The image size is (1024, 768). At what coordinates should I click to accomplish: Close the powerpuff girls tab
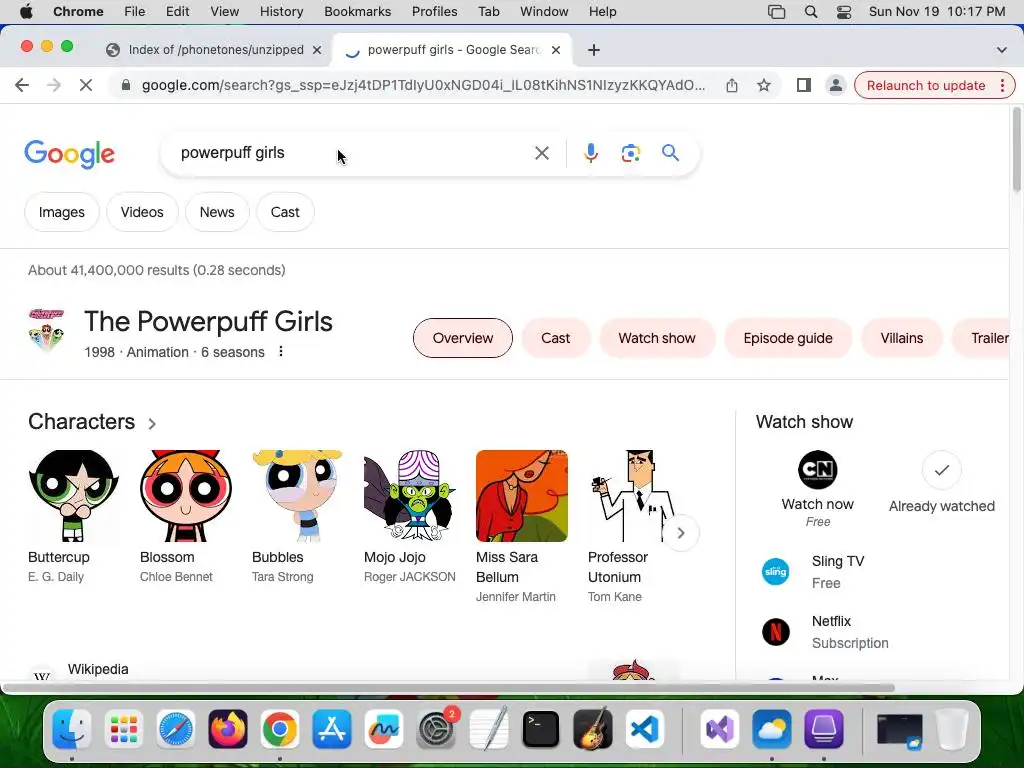click(556, 50)
